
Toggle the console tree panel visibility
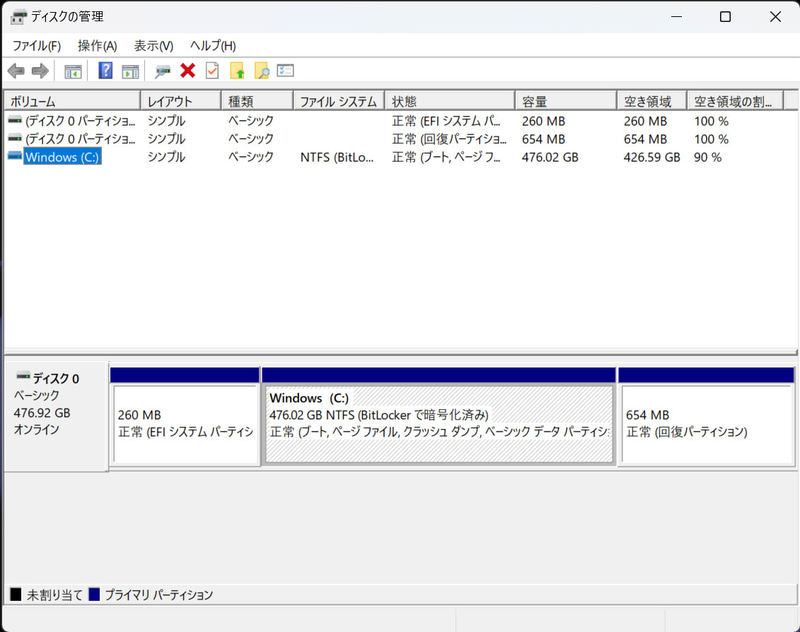pyautogui.click(x=73, y=70)
